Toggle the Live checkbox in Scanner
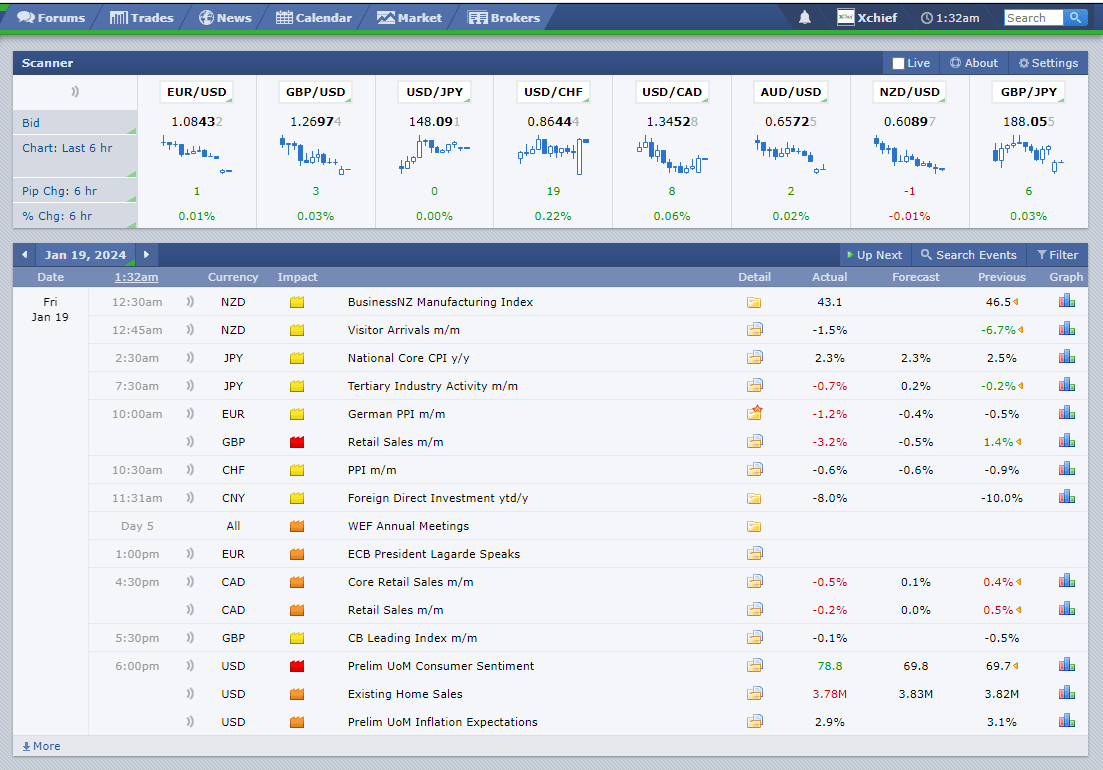This screenshot has width=1103, height=770. tap(898, 63)
